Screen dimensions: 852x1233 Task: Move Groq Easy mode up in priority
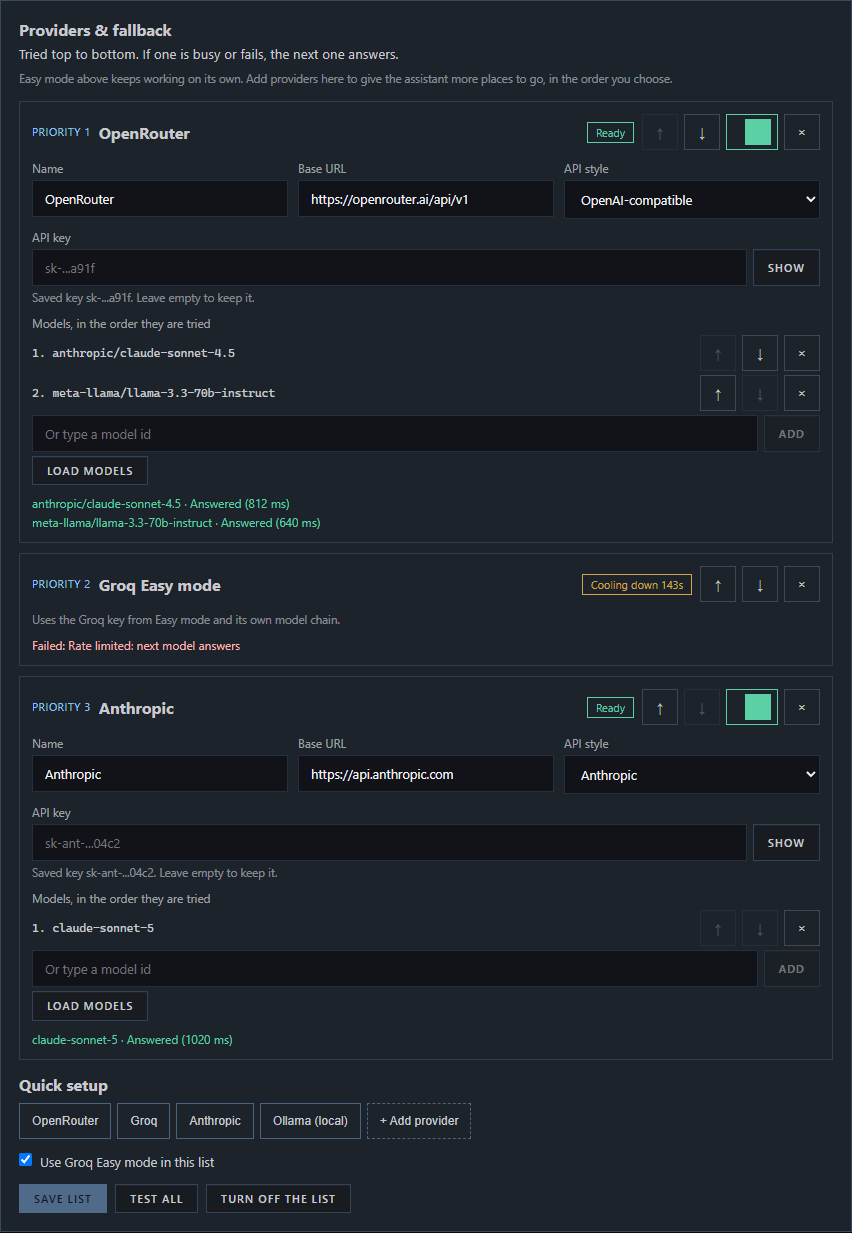click(x=718, y=585)
